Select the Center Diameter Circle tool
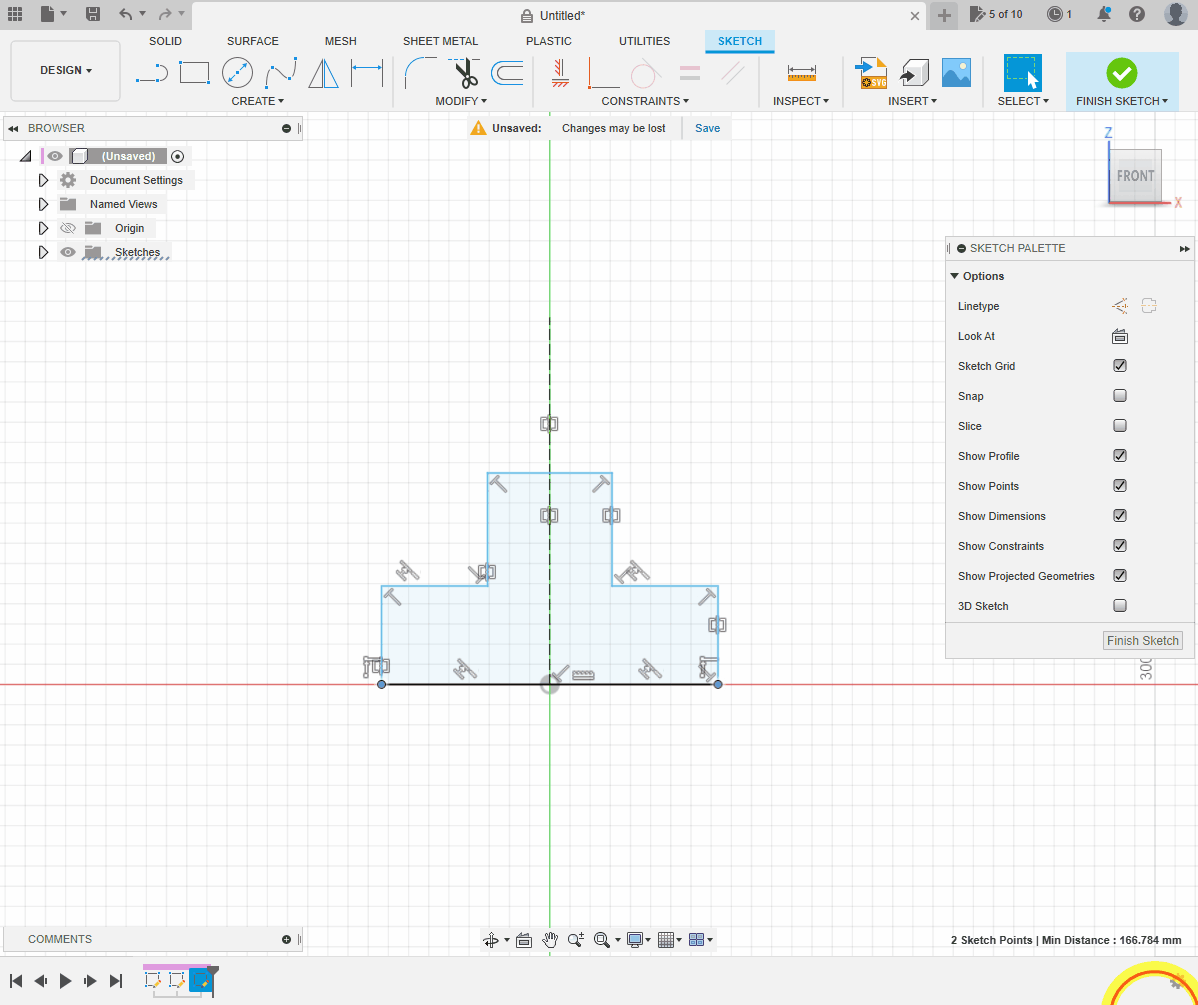This screenshot has width=1198, height=1005. (x=237, y=73)
